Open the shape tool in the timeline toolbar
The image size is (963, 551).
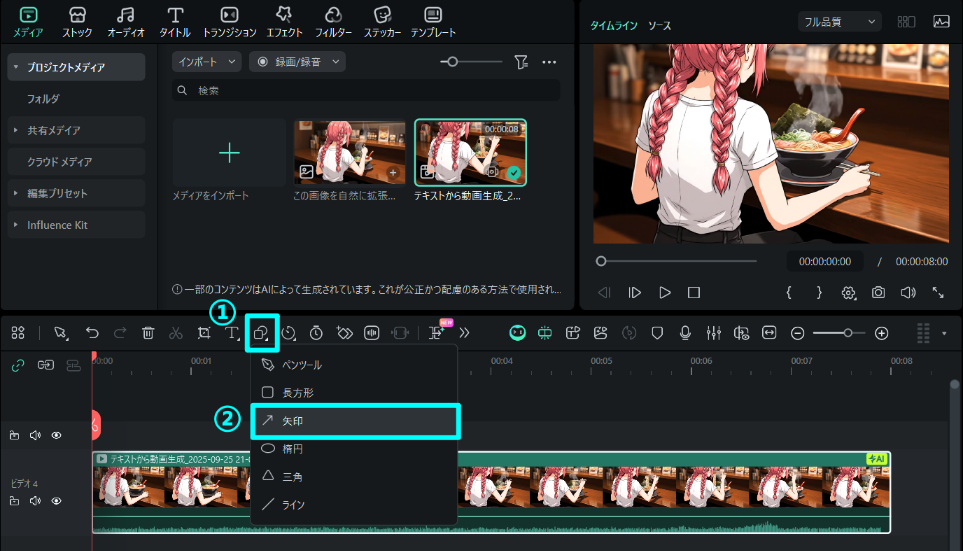tap(261, 333)
